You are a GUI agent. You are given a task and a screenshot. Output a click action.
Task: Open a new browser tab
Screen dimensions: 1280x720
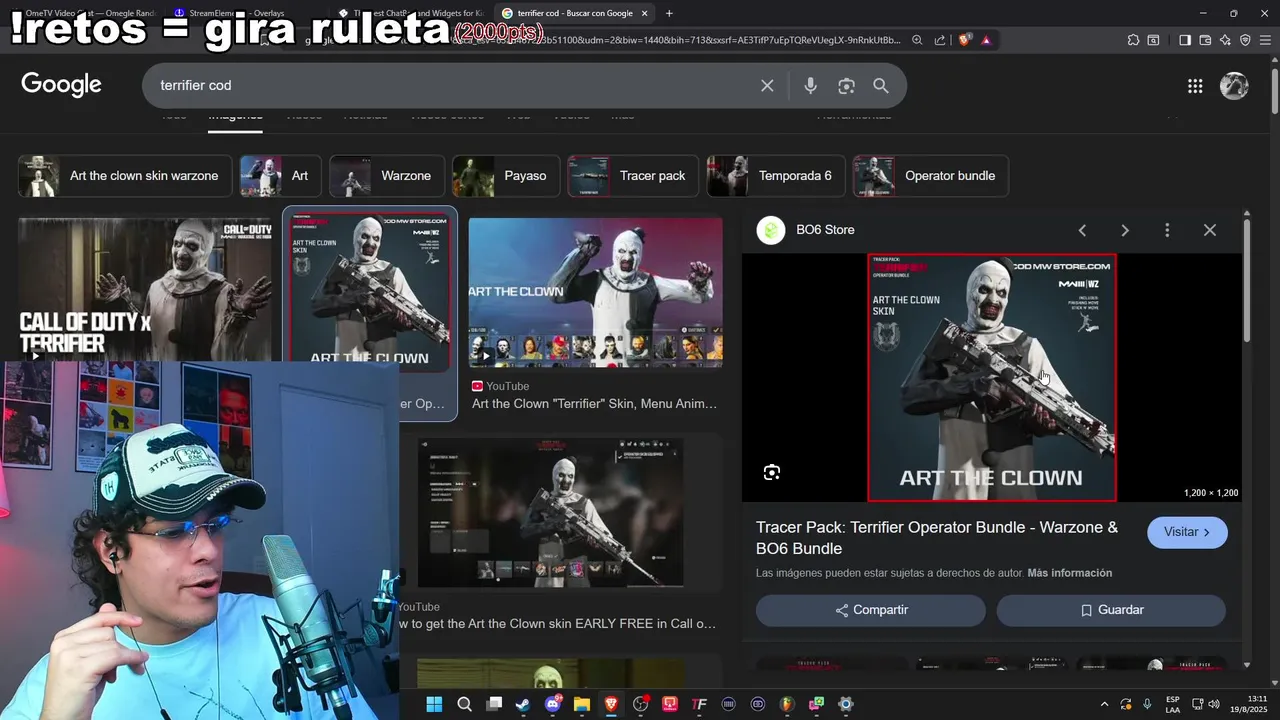tap(669, 13)
